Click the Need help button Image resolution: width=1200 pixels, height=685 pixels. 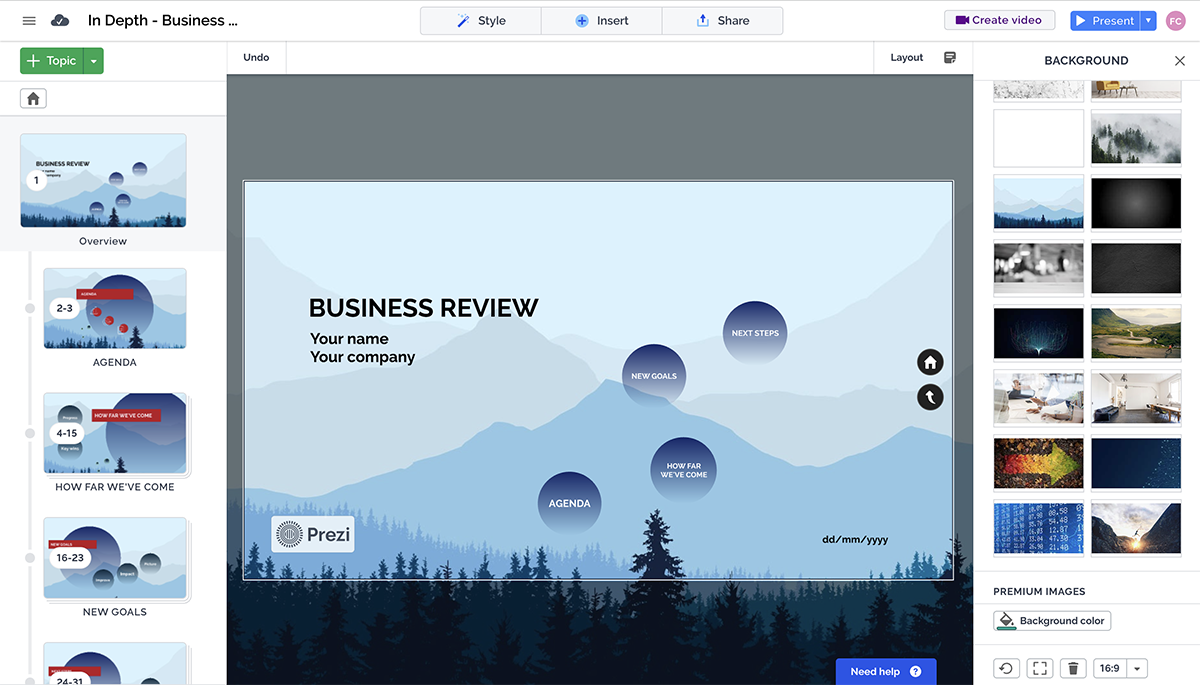(884, 671)
